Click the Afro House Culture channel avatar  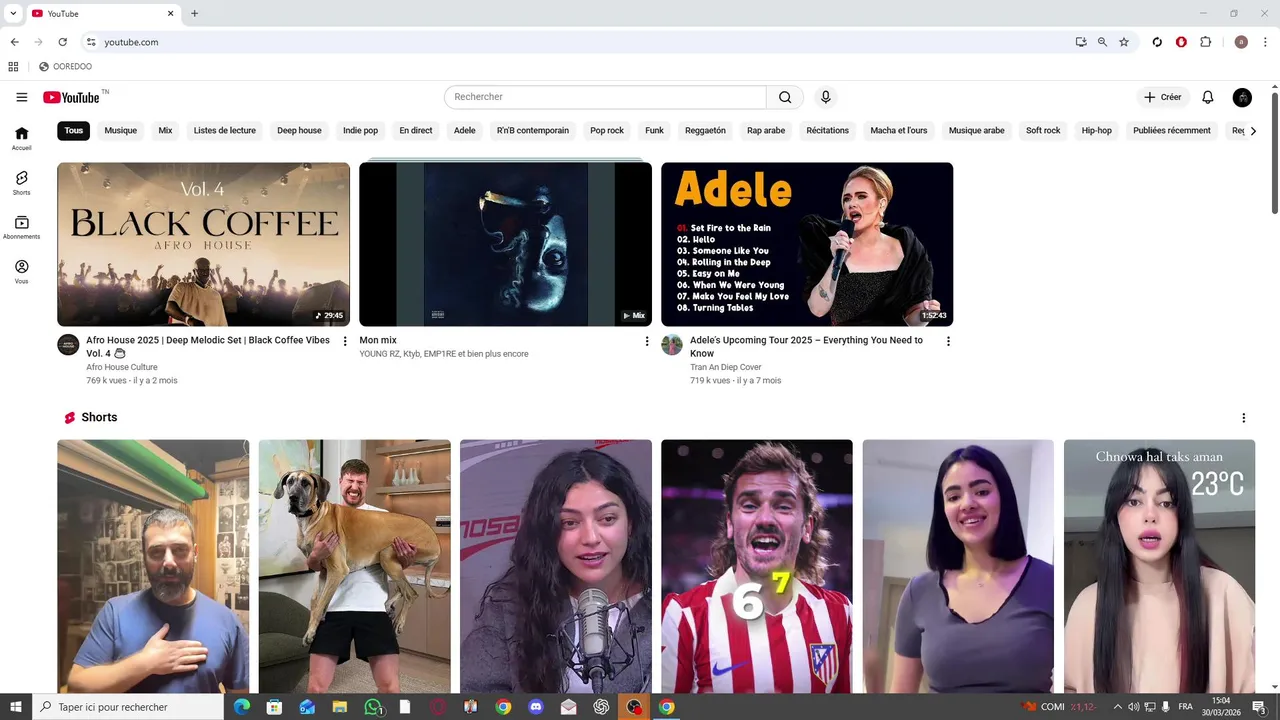pos(68,345)
